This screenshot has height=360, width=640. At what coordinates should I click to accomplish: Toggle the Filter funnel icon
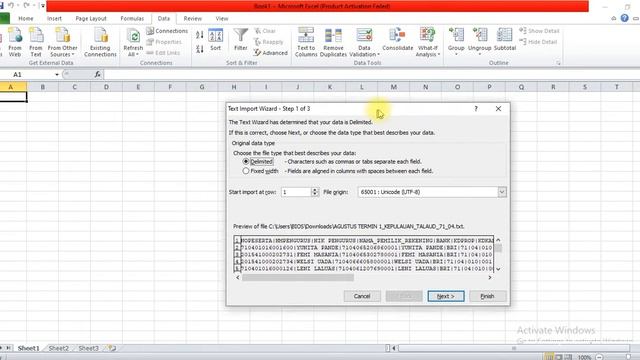point(241,40)
